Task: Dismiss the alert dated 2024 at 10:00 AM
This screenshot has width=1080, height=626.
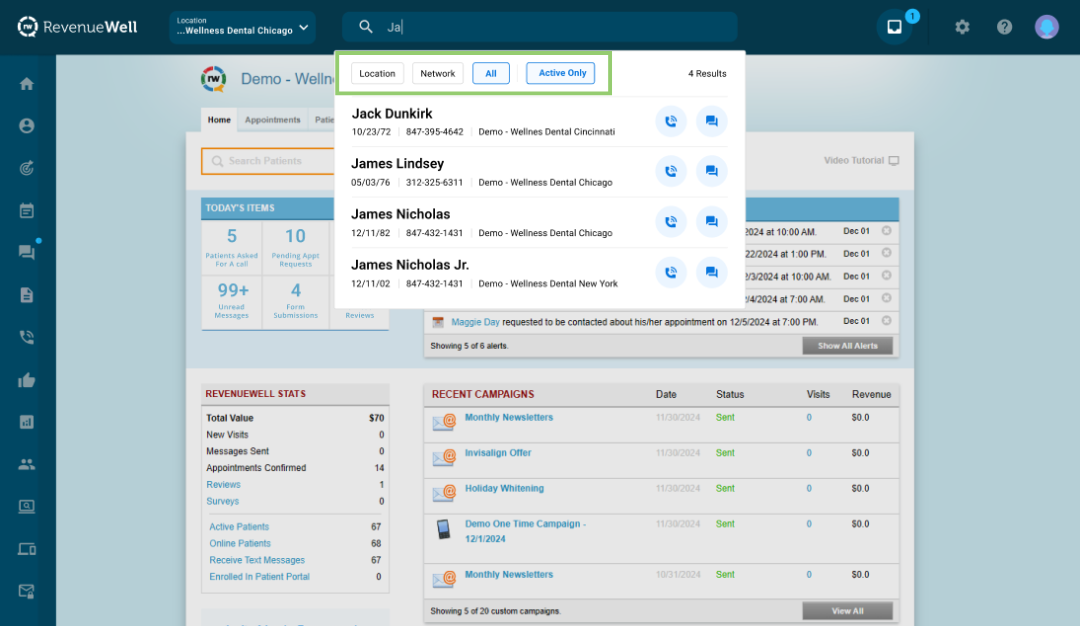Action: tap(886, 231)
